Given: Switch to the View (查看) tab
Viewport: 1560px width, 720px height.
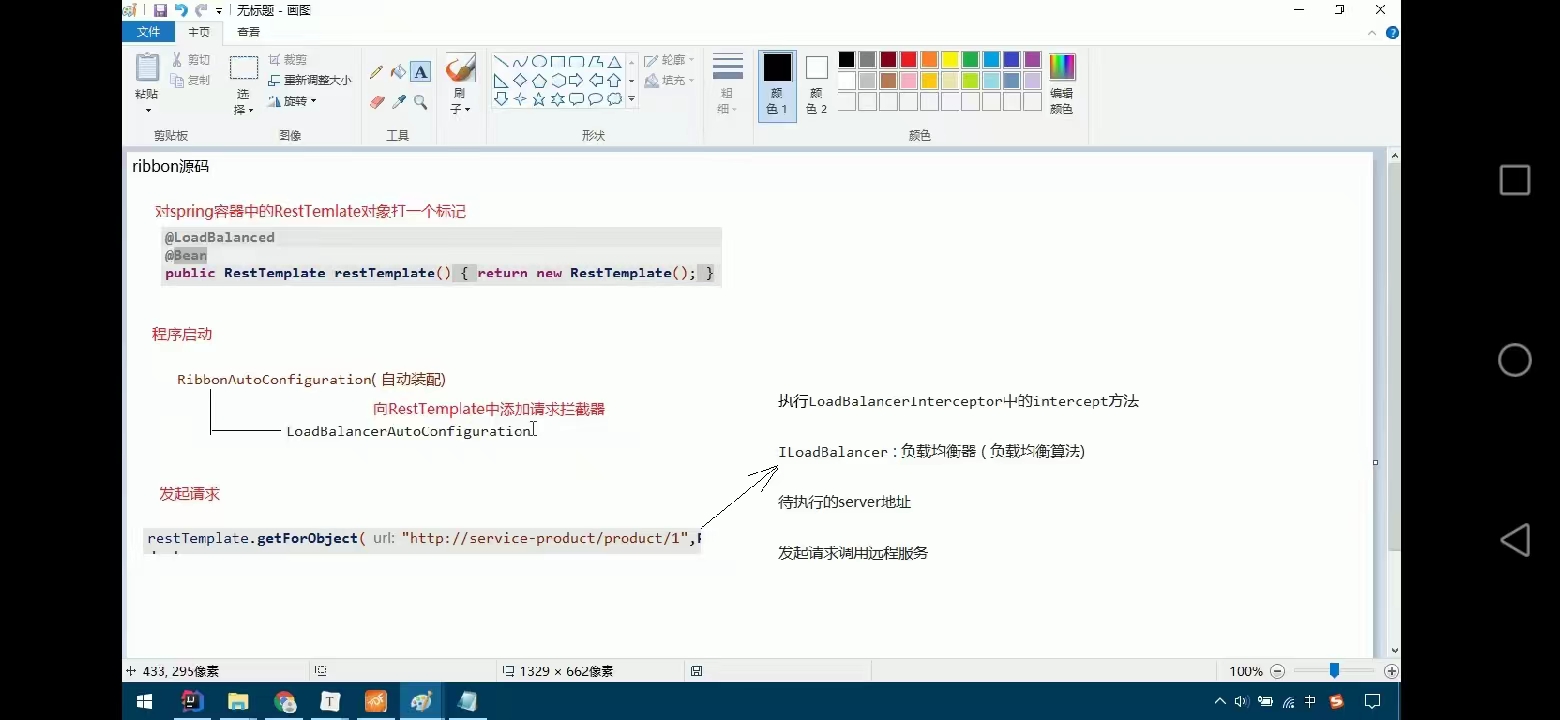Looking at the screenshot, I should [x=248, y=32].
